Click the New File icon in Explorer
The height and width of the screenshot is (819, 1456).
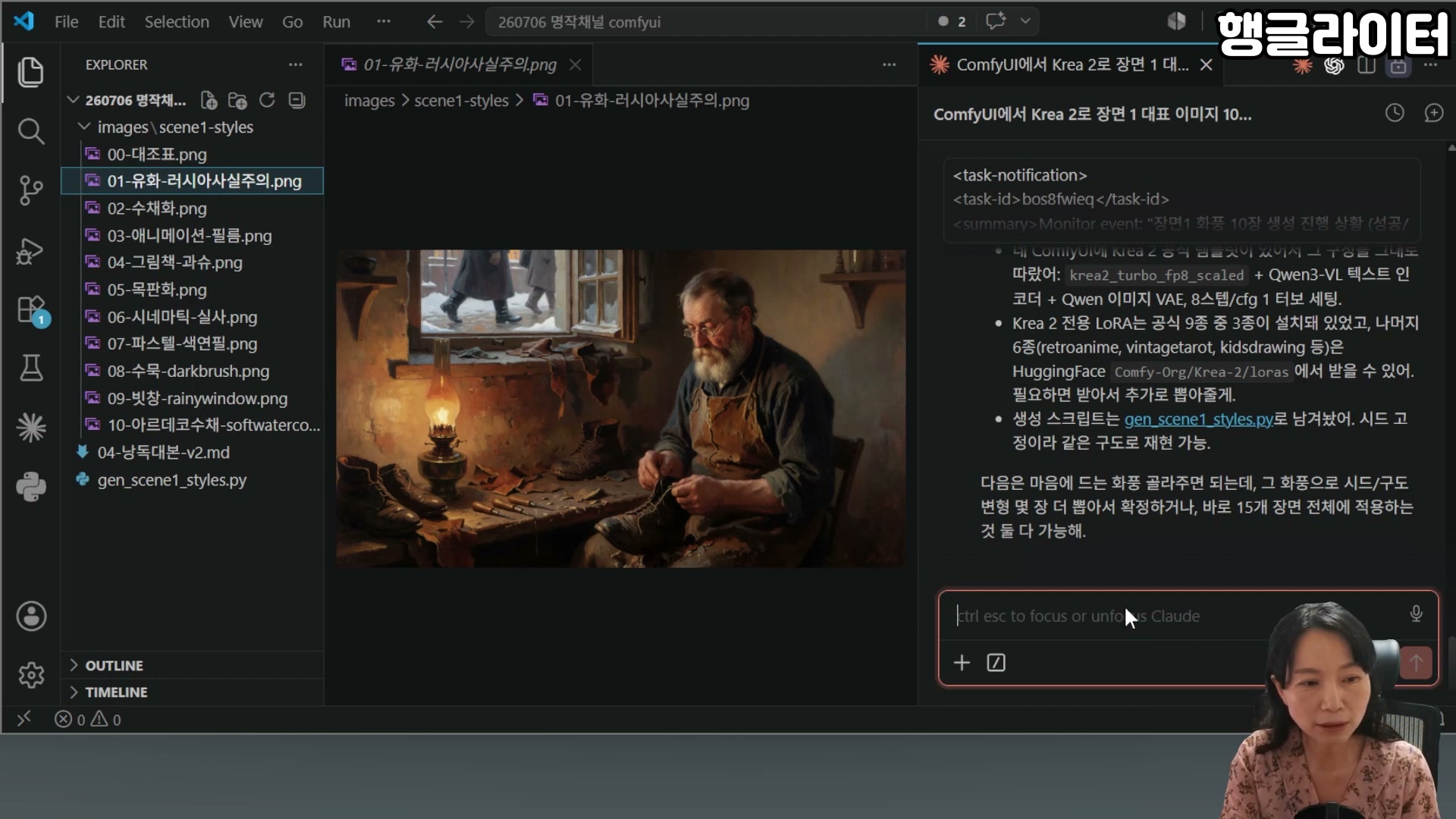(209, 100)
